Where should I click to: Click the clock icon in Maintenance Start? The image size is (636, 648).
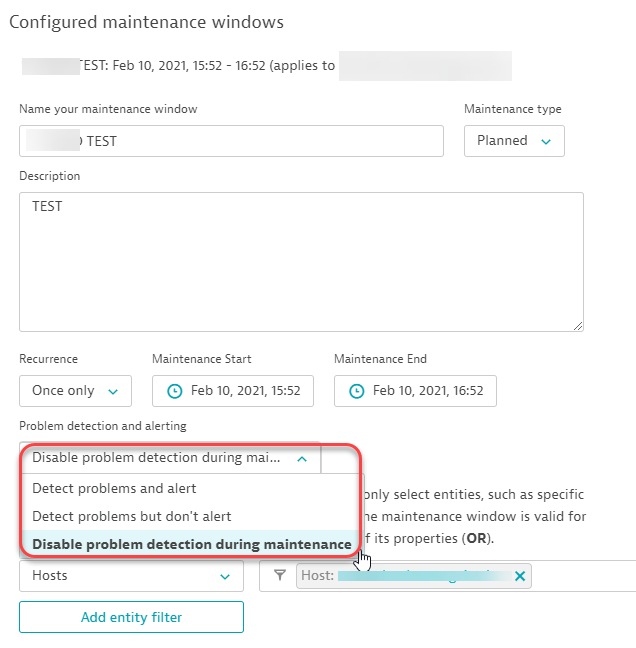click(x=174, y=391)
